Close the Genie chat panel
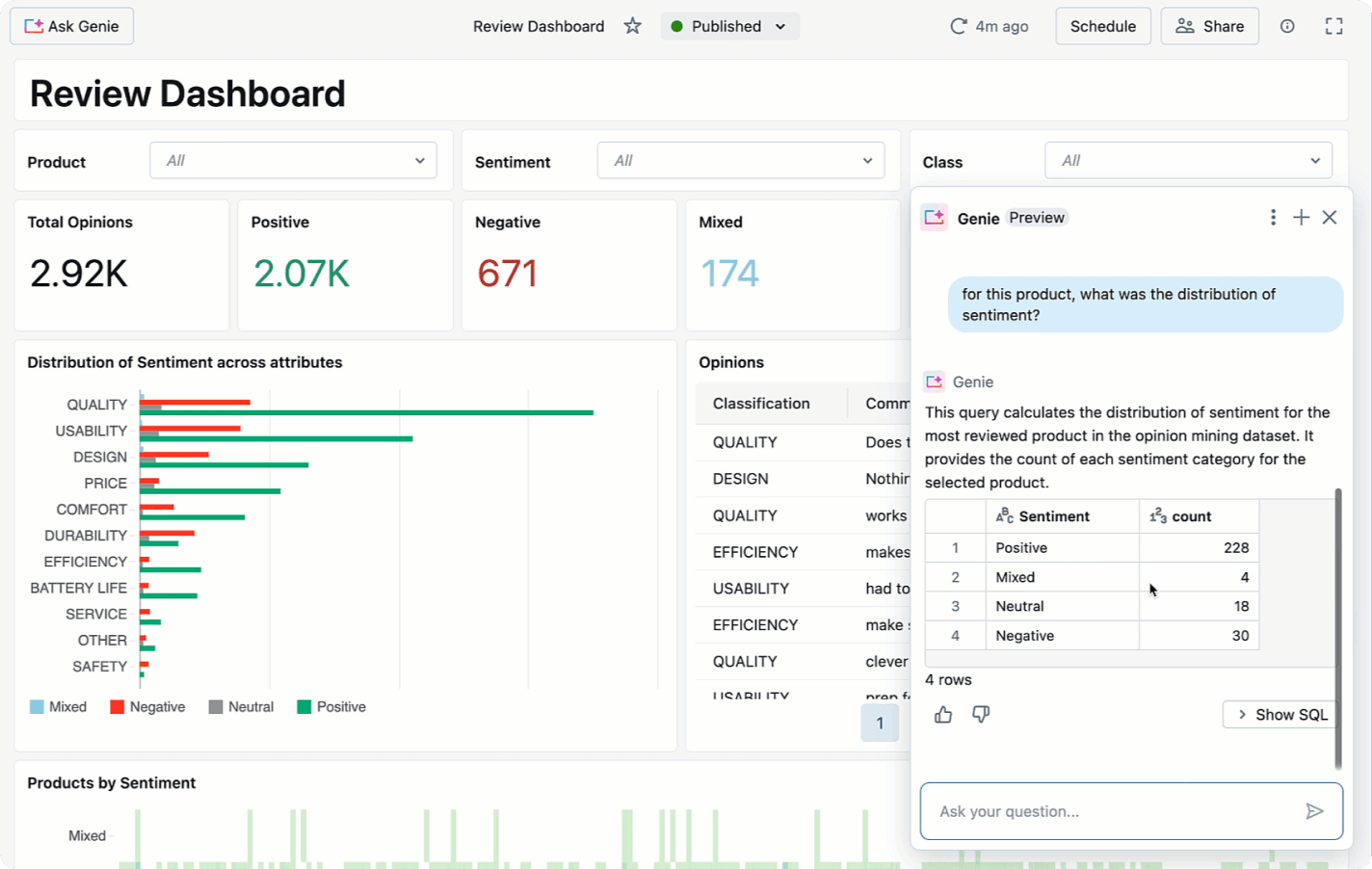The image size is (1372, 869). coord(1330,218)
